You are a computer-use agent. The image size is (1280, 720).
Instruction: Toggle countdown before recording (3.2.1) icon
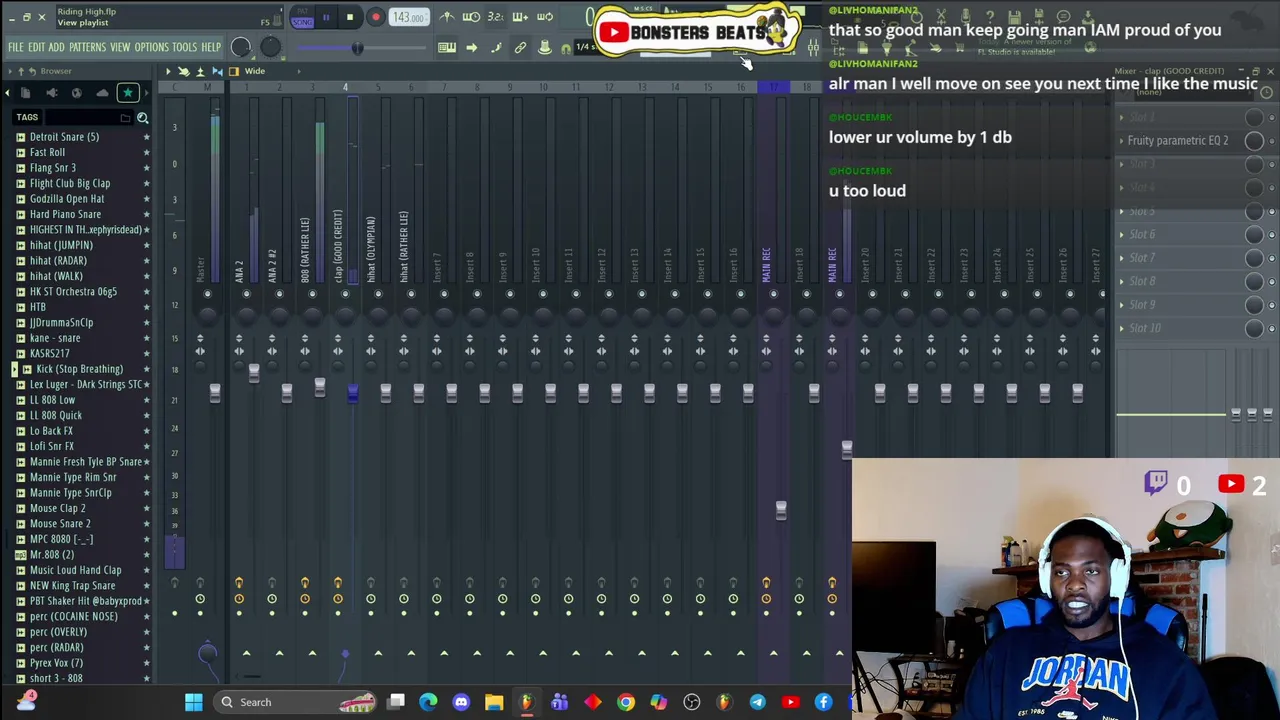pyautogui.click(x=495, y=17)
